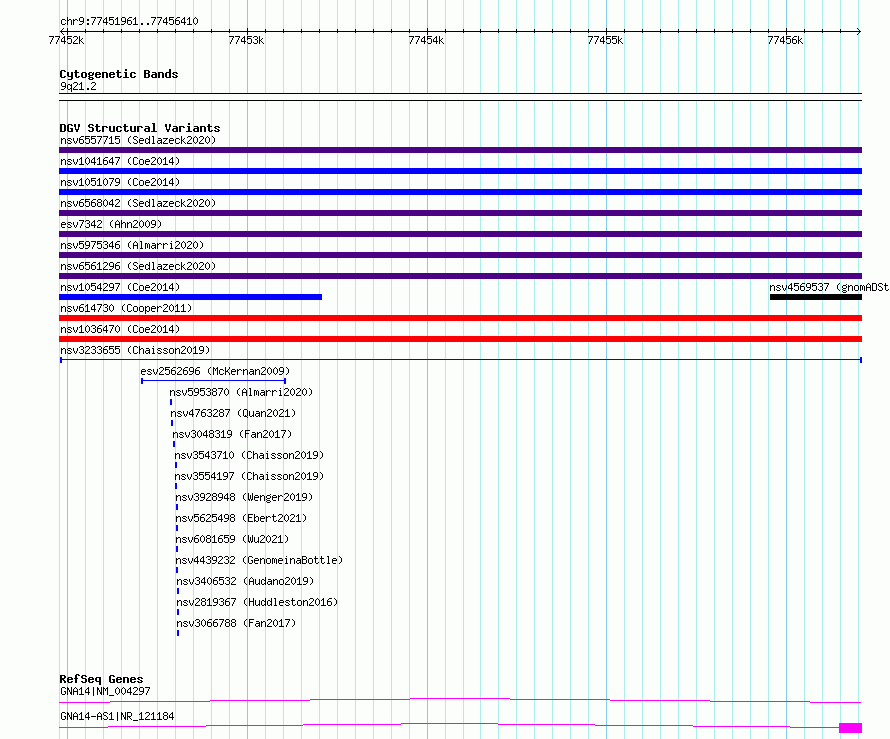Click the 77454k ruler label
Viewport: 890px width, 739px height.
point(426,40)
